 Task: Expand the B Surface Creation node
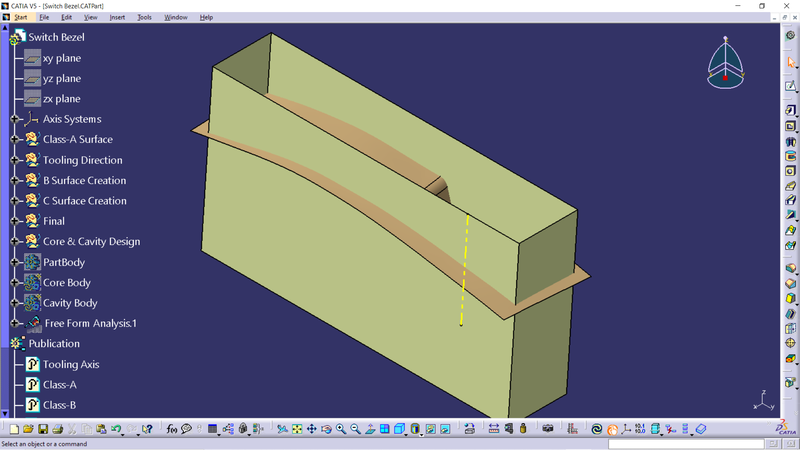pyautogui.click(x=15, y=180)
